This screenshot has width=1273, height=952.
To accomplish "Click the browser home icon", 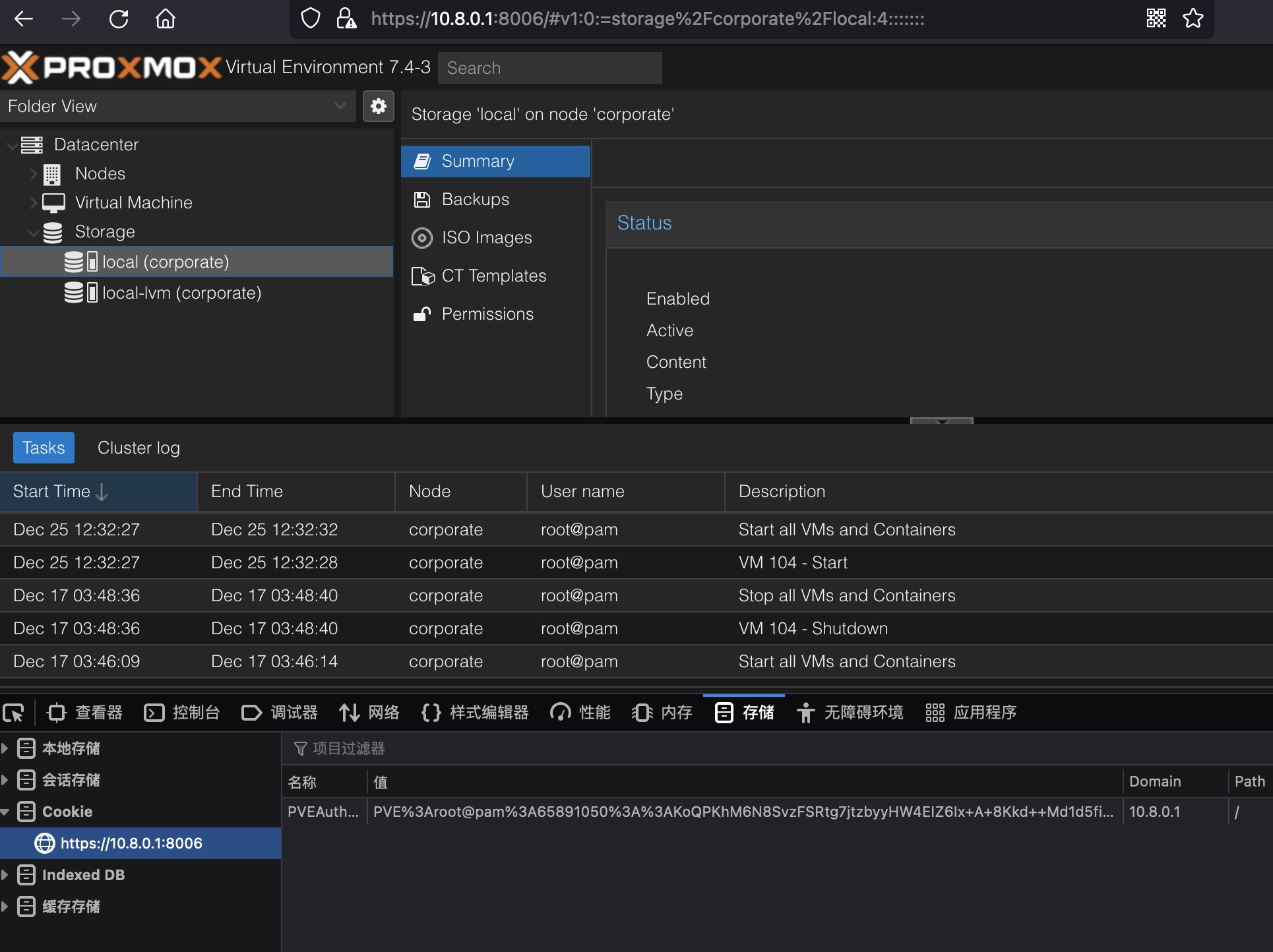I will 165,18.
